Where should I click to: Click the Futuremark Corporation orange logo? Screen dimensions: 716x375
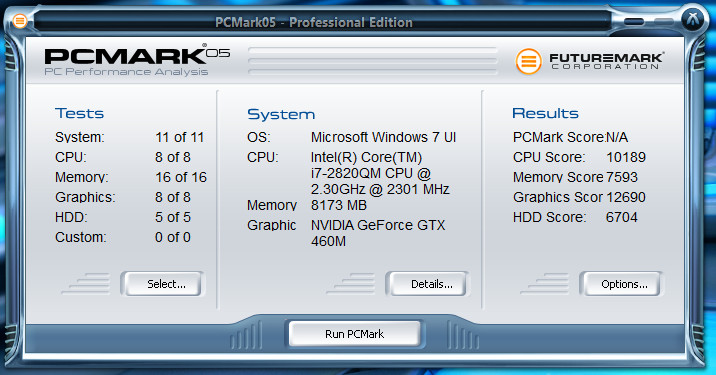528,61
